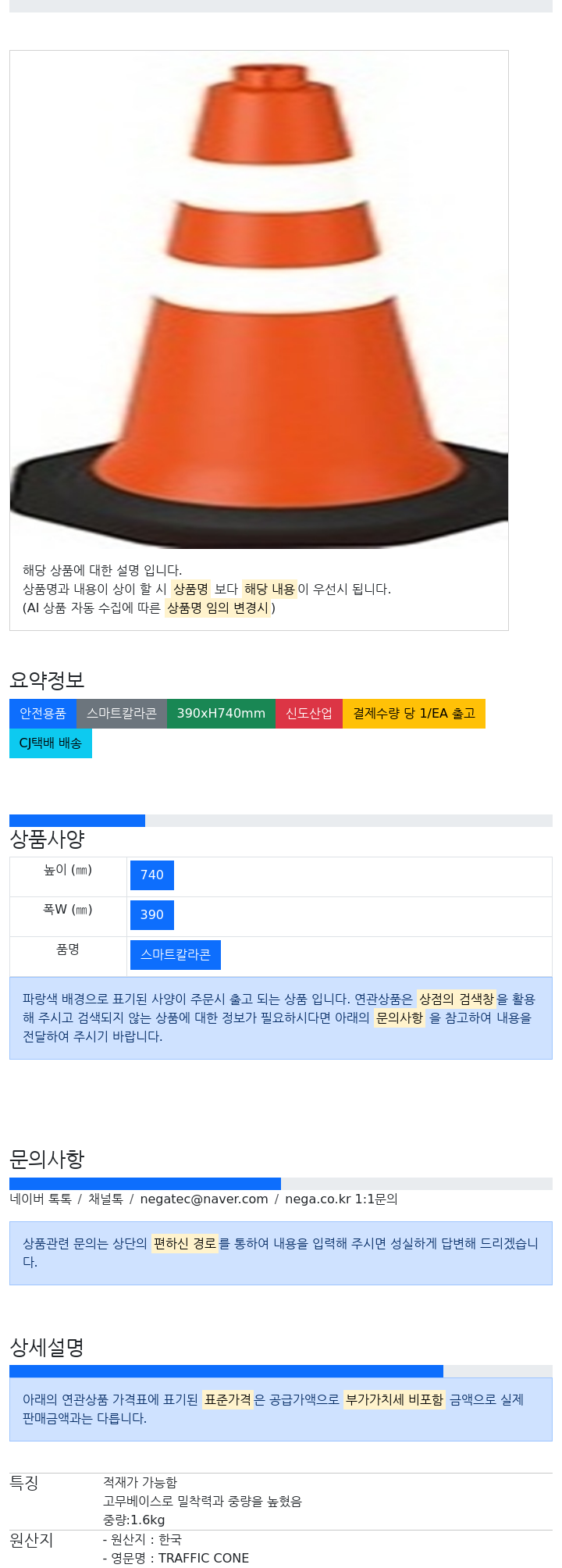The image size is (562, 1568).
Task: Click the 결제수량 당 1/EA 출고 yellow tag
Action: 414,714
